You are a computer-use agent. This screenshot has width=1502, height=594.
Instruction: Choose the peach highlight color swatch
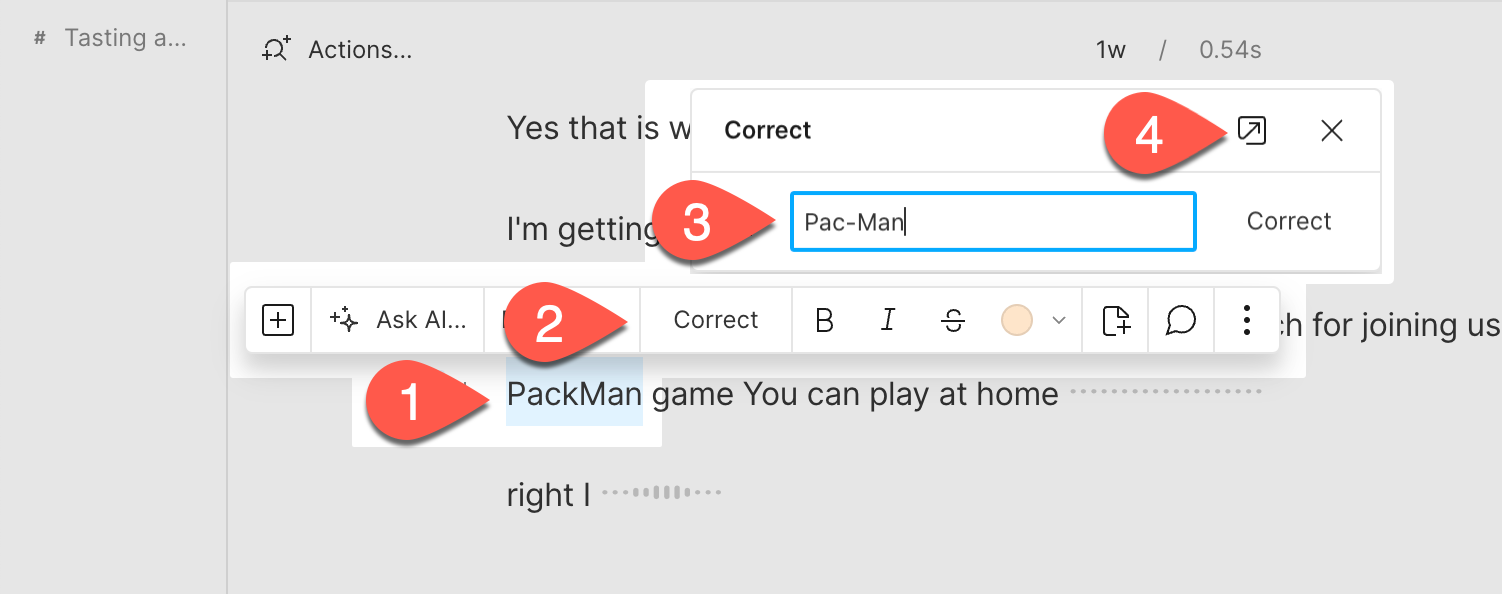click(x=1017, y=320)
